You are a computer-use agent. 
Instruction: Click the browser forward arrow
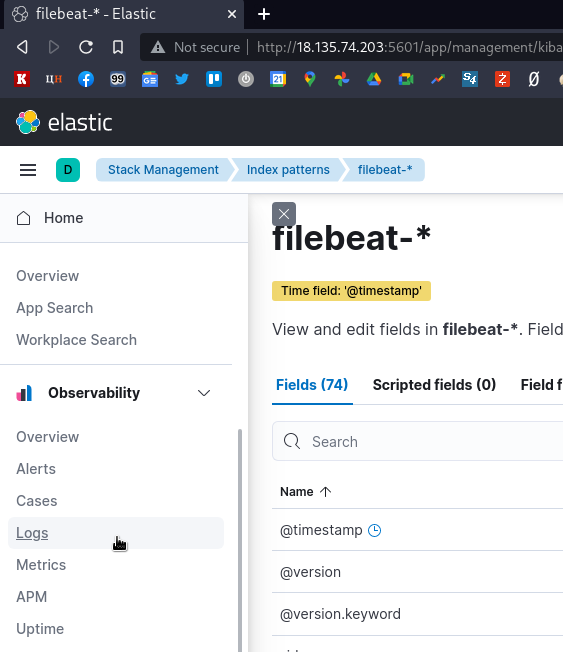[x=54, y=47]
